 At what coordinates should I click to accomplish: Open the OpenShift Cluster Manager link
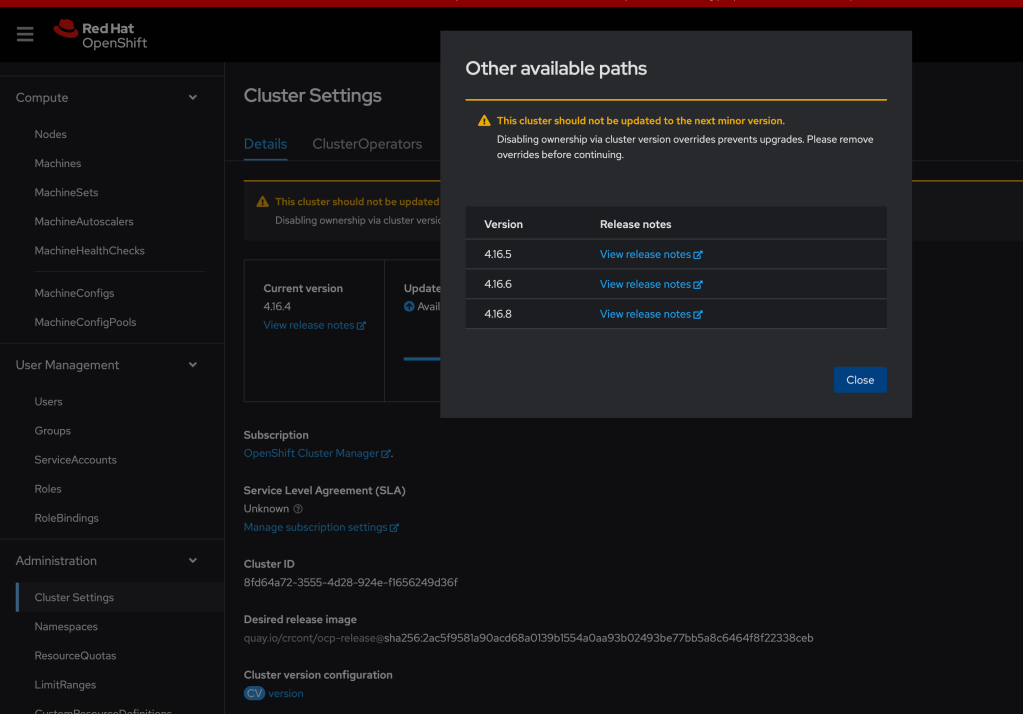tap(317, 454)
